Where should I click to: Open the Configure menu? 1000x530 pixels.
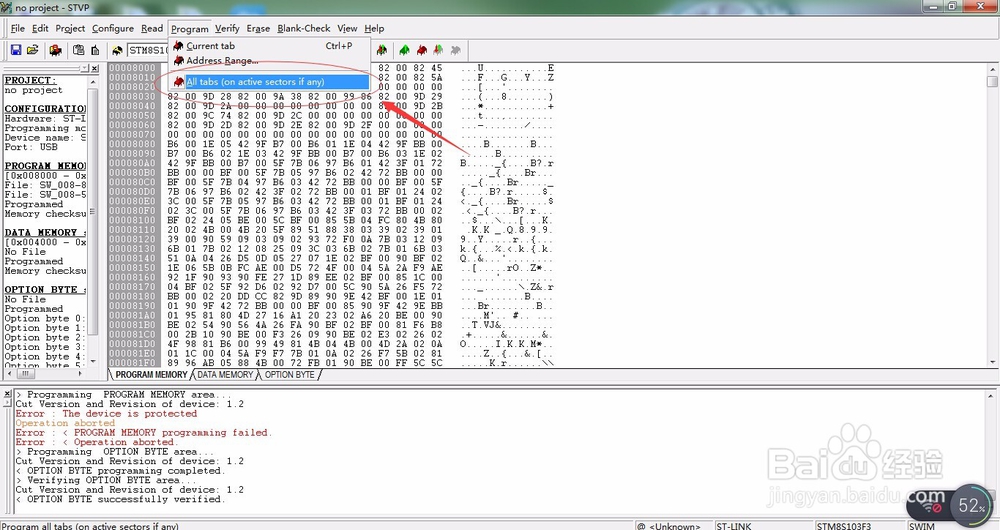click(x=113, y=28)
